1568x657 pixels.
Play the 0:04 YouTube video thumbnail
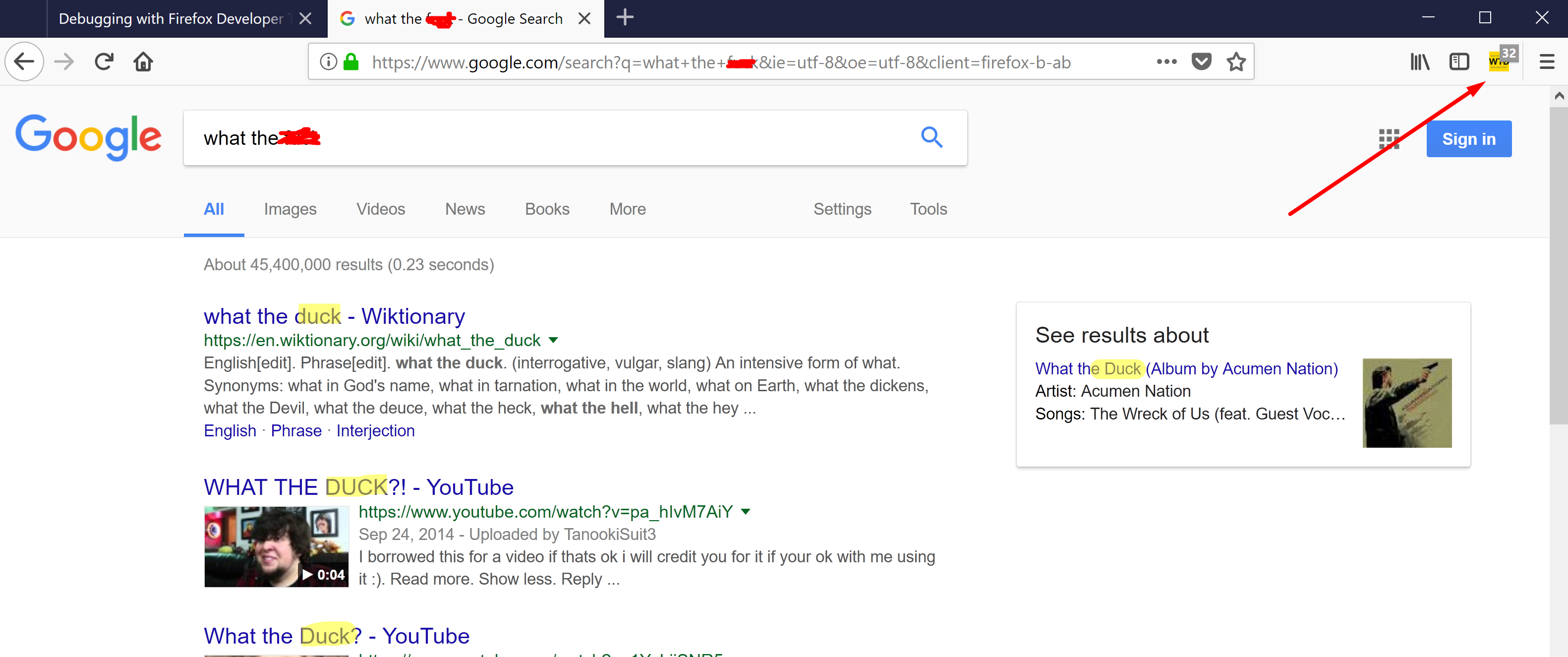pos(276,546)
